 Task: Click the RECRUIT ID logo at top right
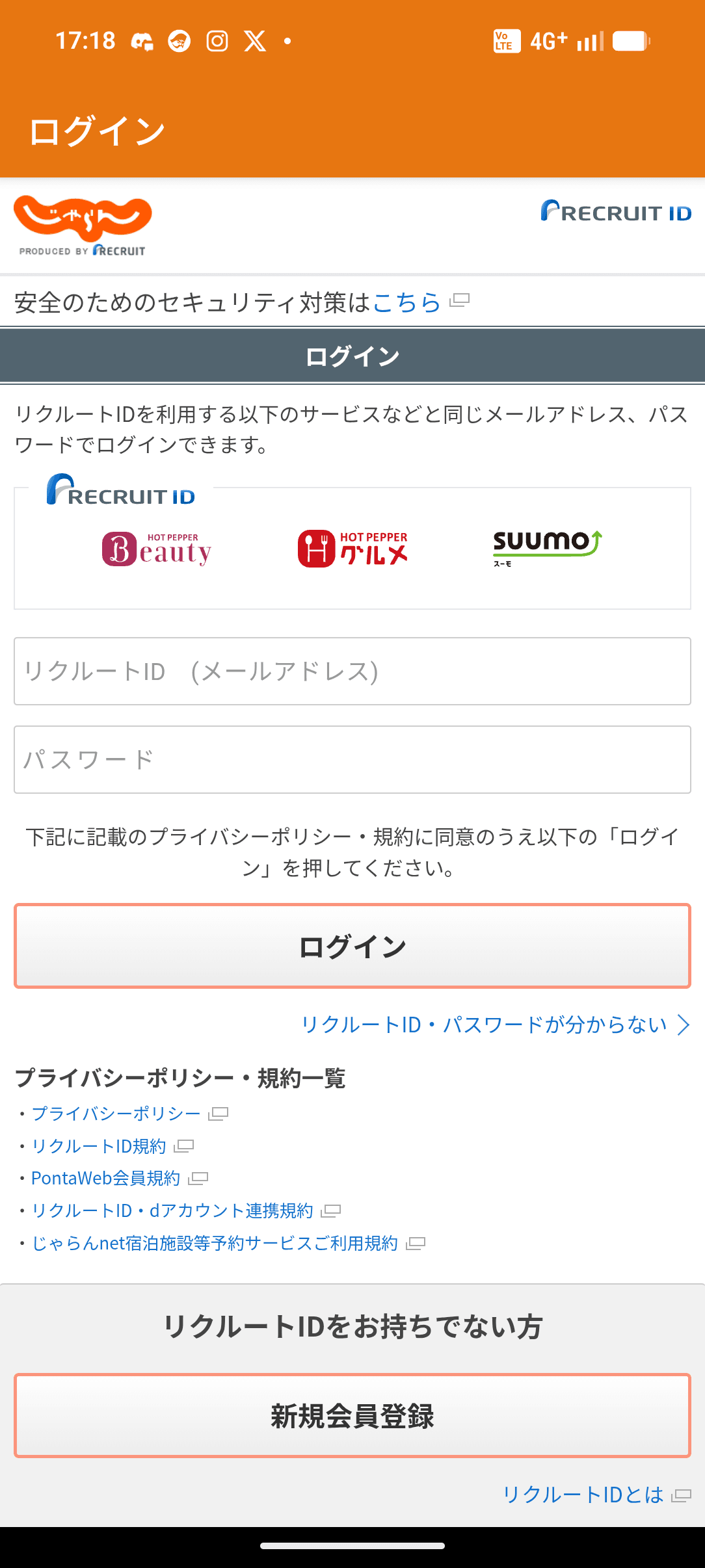[614, 213]
